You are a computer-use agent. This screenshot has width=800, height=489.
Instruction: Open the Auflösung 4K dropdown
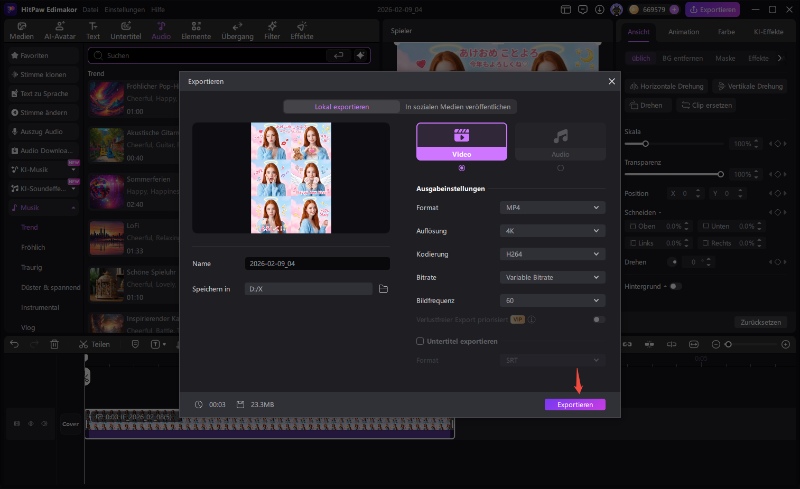(x=553, y=231)
